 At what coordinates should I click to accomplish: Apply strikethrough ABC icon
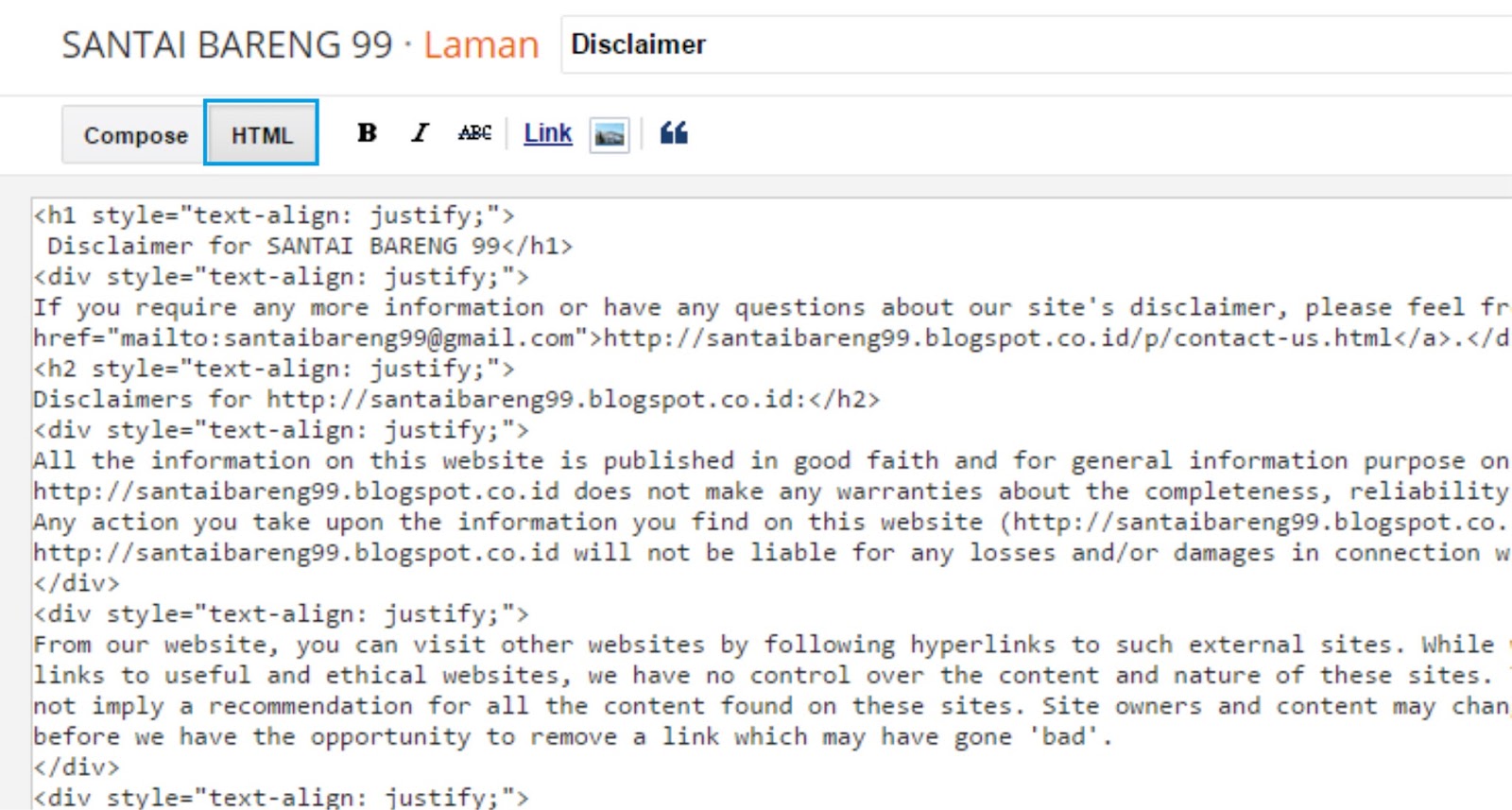click(x=474, y=133)
